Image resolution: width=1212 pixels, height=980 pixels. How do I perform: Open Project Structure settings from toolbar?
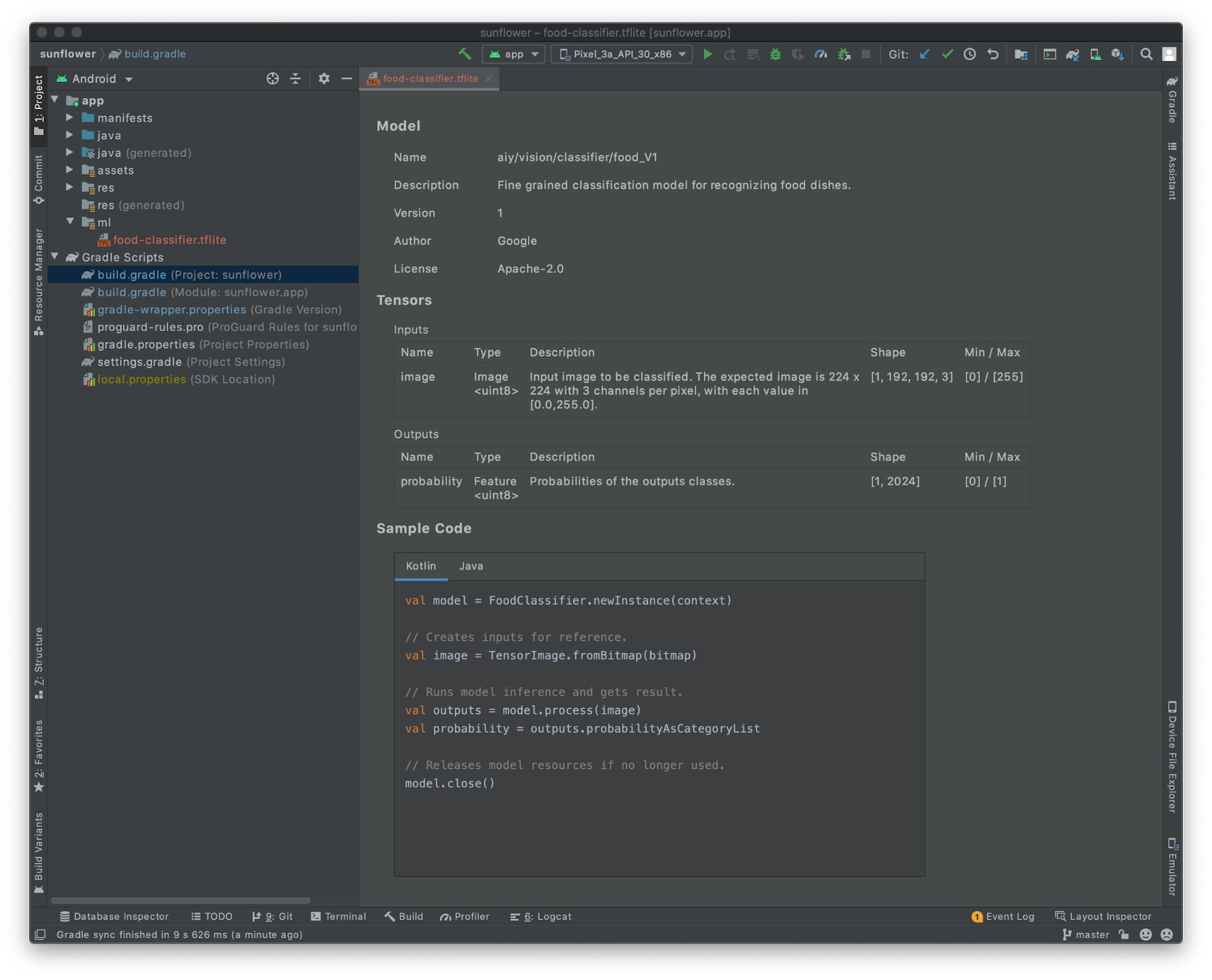coord(1021,54)
